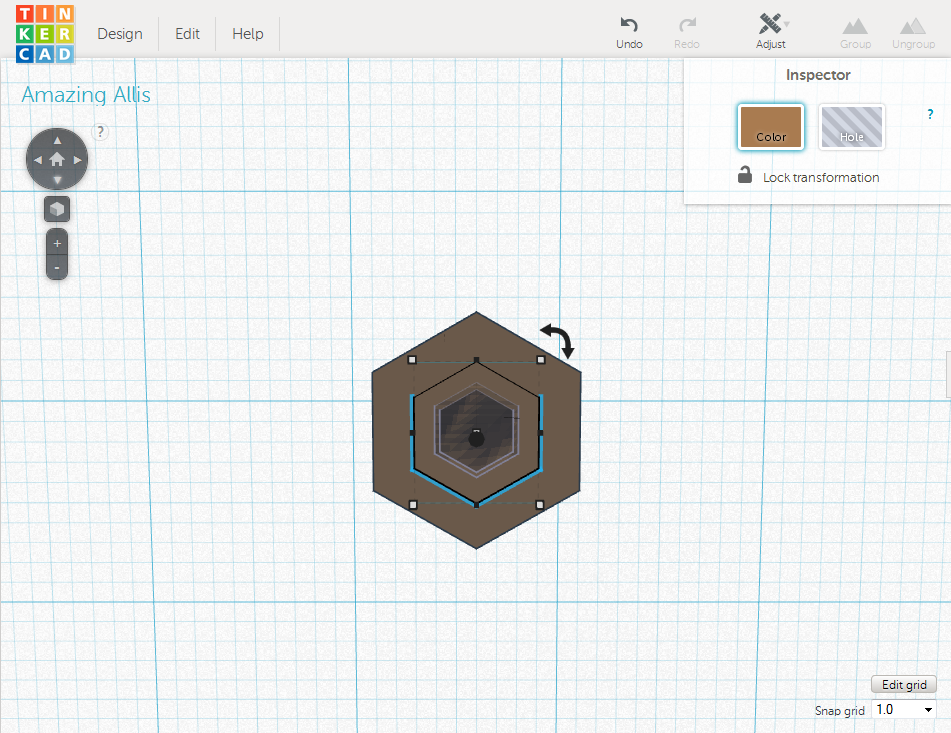Reset camera with home view button
Screen dimensions: 951x733
pyautogui.click(x=57, y=159)
